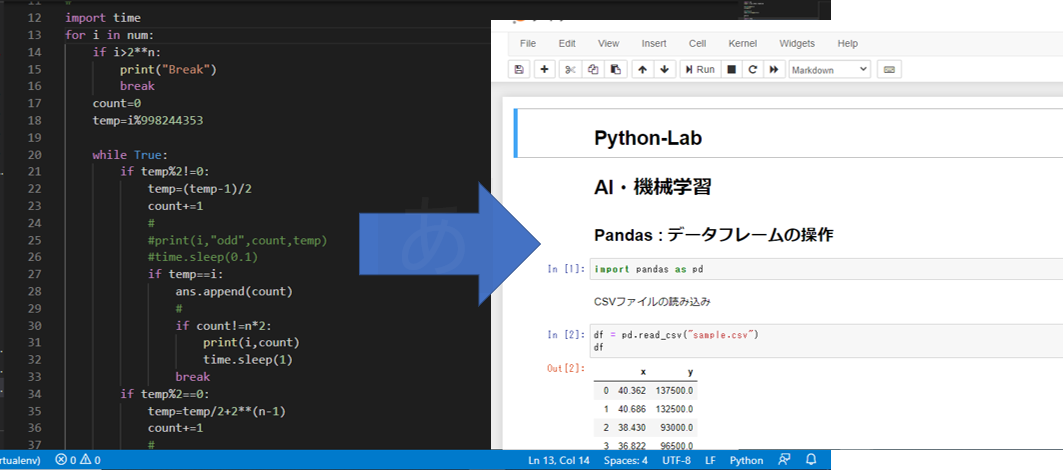Screen dimensions: 1064x471
Task: Open the Widgets menu in Jupyter
Action: pyautogui.click(x=797, y=43)
